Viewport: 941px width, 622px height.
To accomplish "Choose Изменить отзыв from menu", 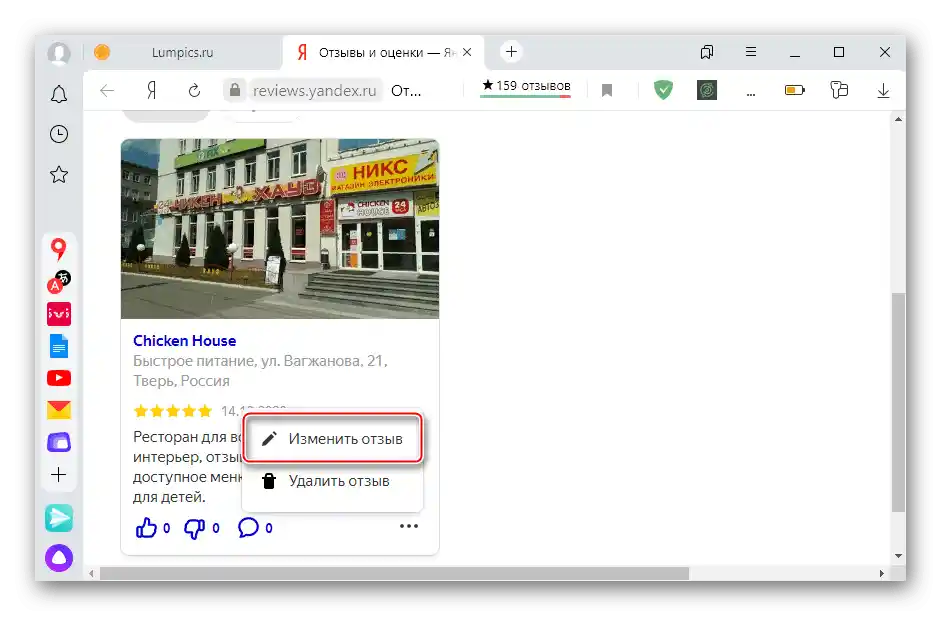I will [x=332, y=439].
